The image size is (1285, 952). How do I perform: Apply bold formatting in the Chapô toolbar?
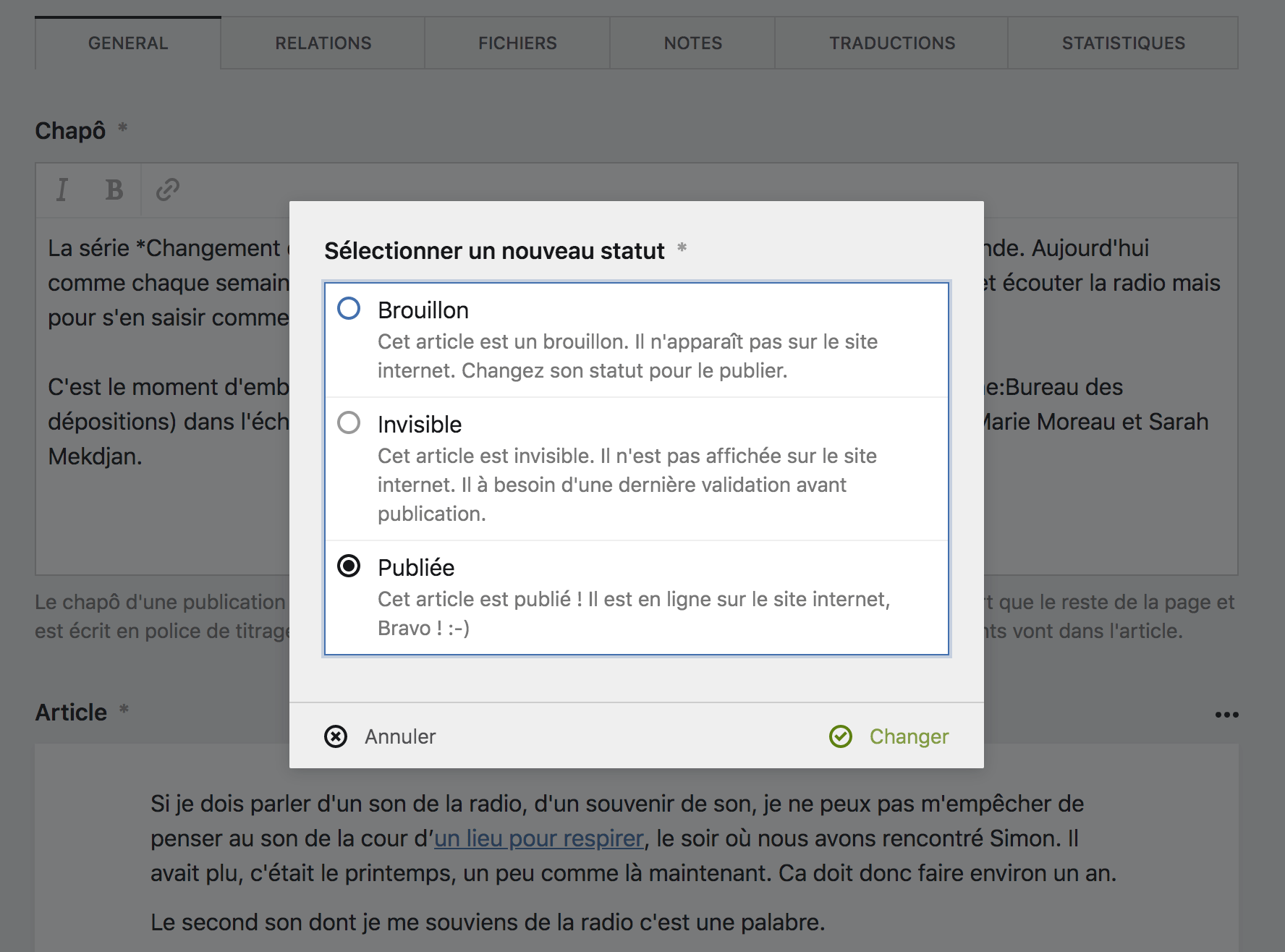113,190
